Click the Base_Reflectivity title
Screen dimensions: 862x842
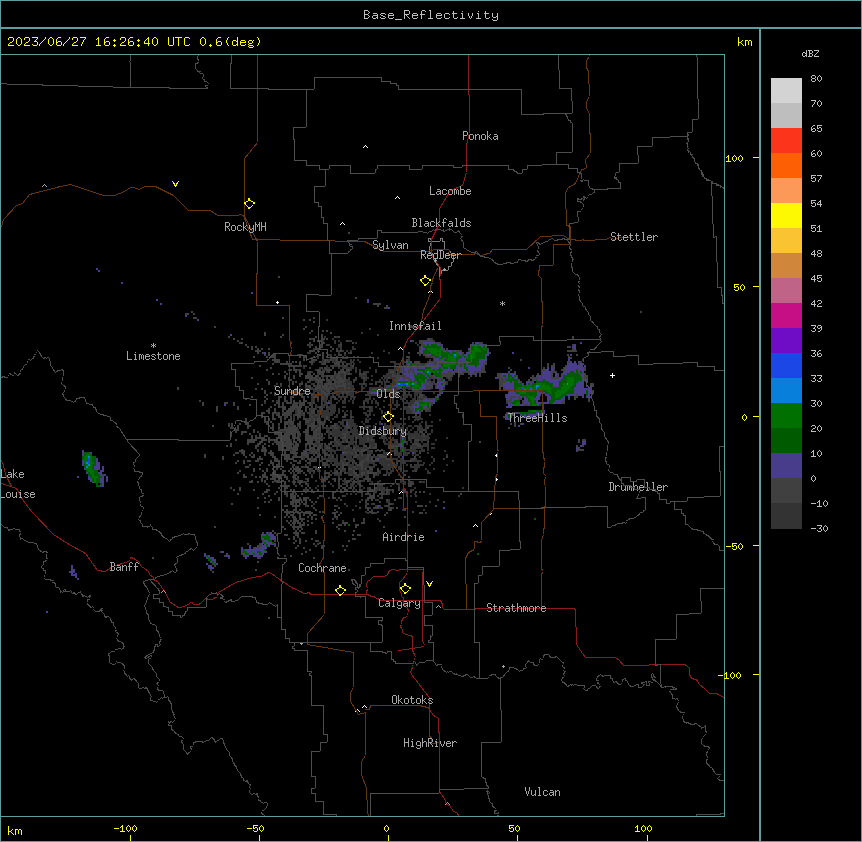click(431, 15)
